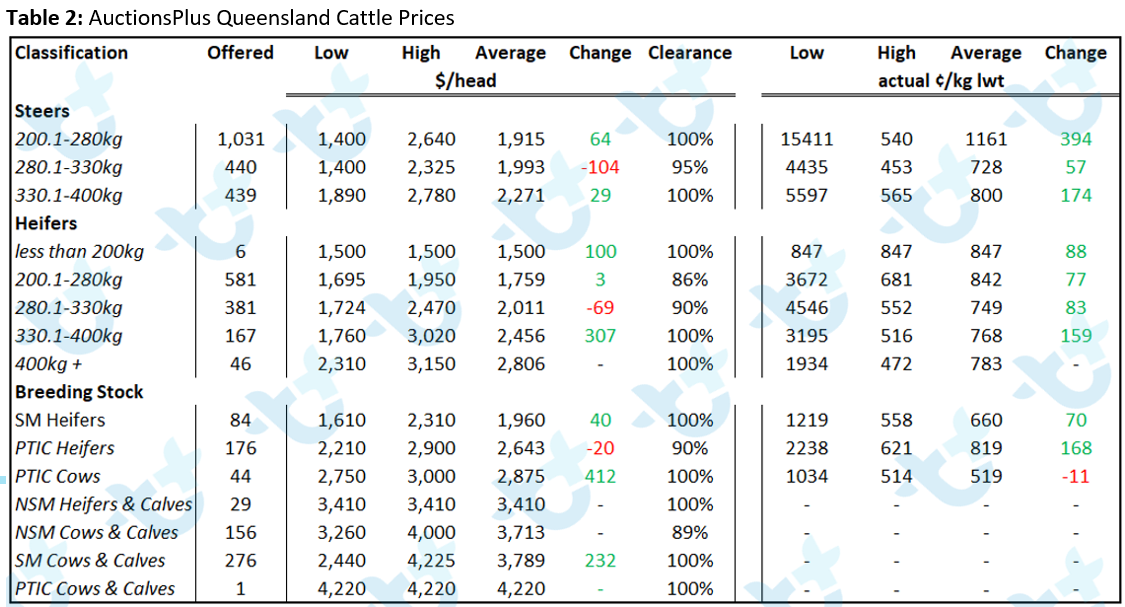The width and height of the screenshot is (1125, 607).
Task: Click the offered value 439
Action: tap(240, 195)
